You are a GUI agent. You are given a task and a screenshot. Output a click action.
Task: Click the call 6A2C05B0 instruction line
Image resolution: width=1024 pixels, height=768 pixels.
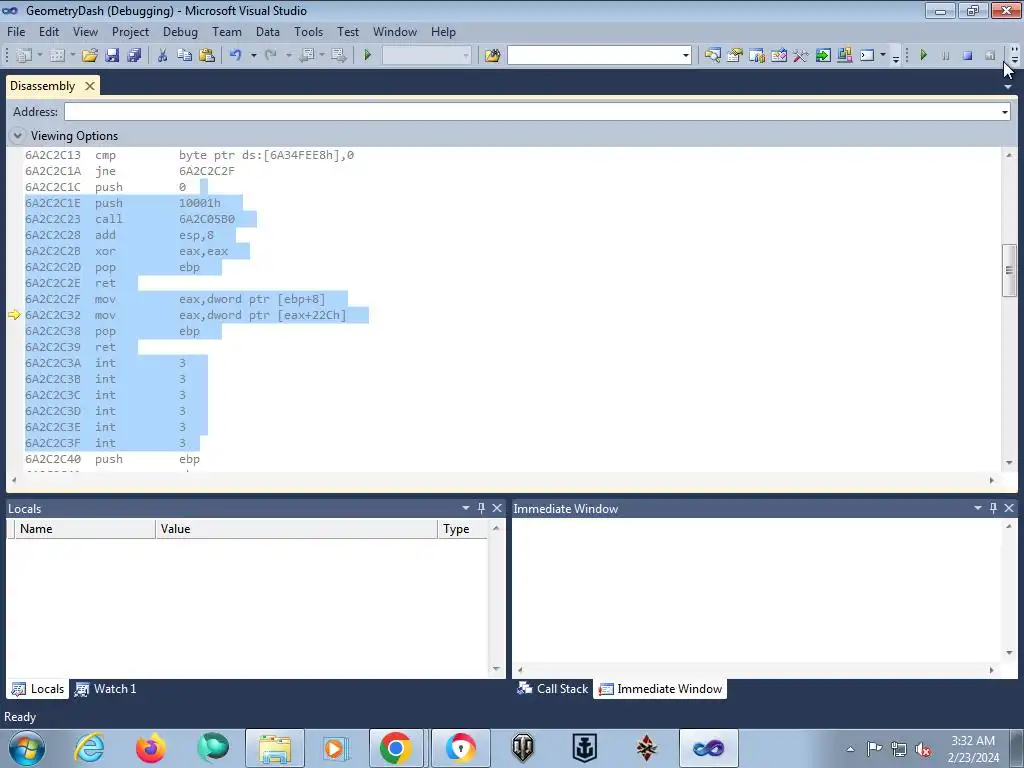point(130,219)
